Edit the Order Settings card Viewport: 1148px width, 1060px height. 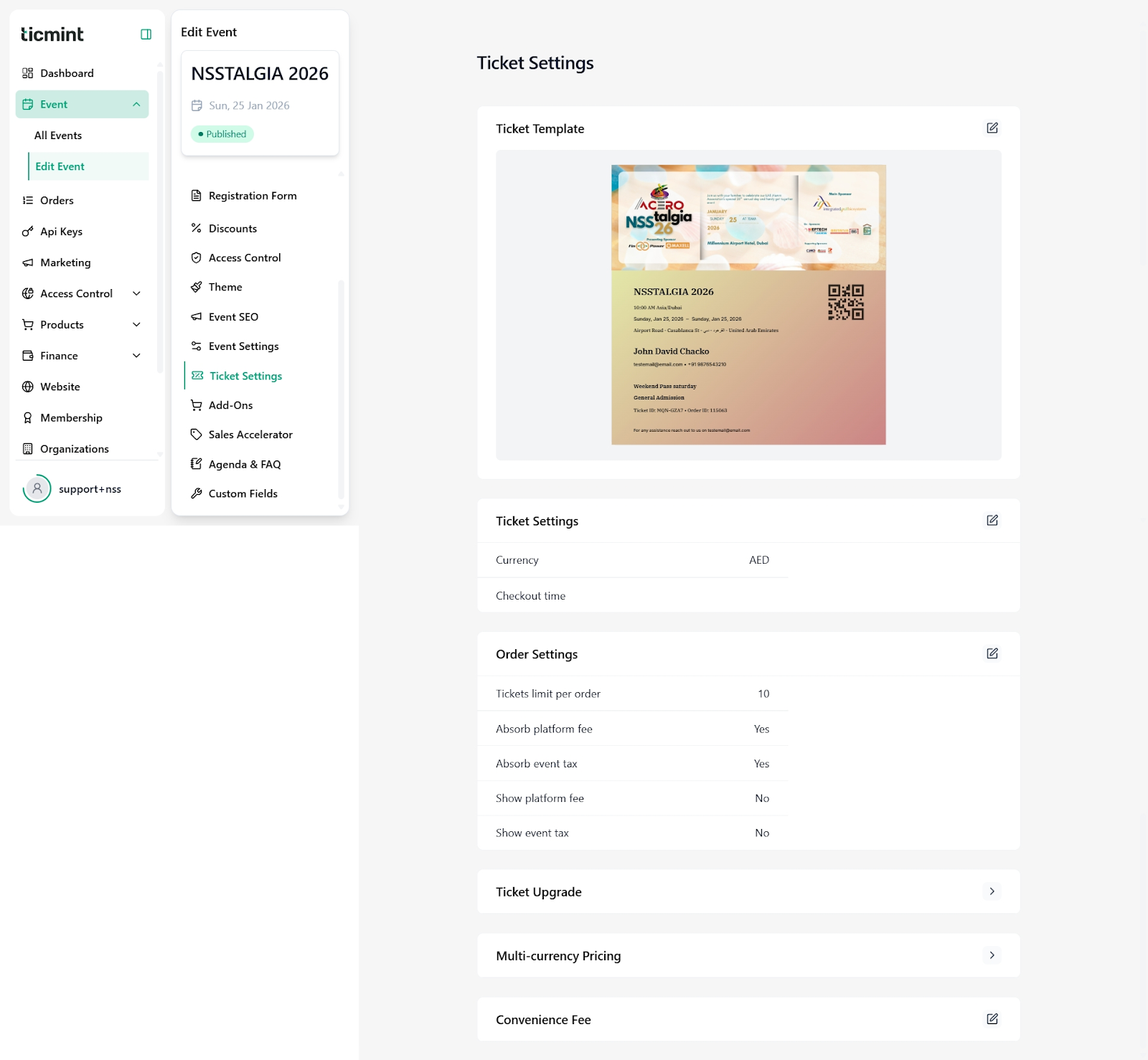[992, 653]
